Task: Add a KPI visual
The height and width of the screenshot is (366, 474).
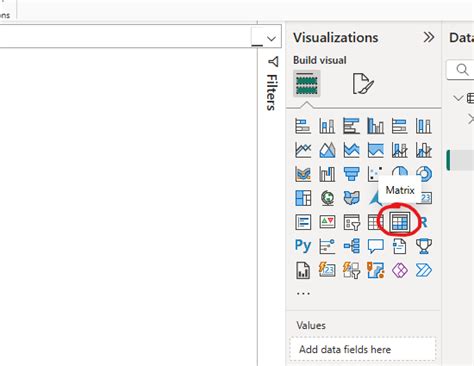Action: 327,222
